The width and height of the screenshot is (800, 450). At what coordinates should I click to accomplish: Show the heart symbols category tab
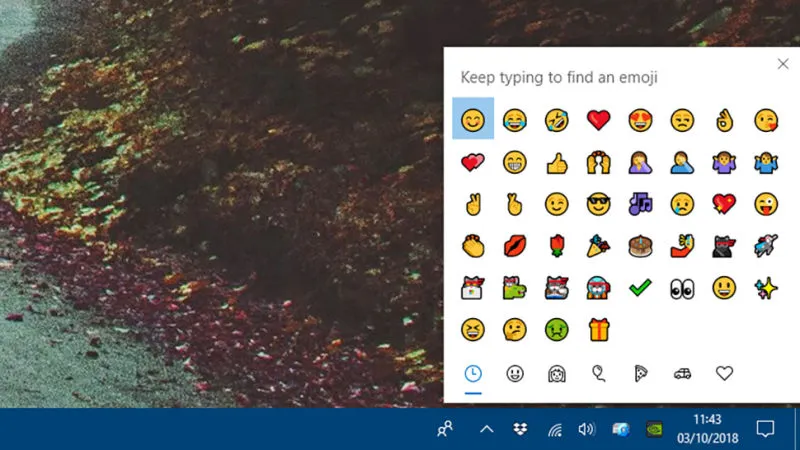(x=725, y=373)
